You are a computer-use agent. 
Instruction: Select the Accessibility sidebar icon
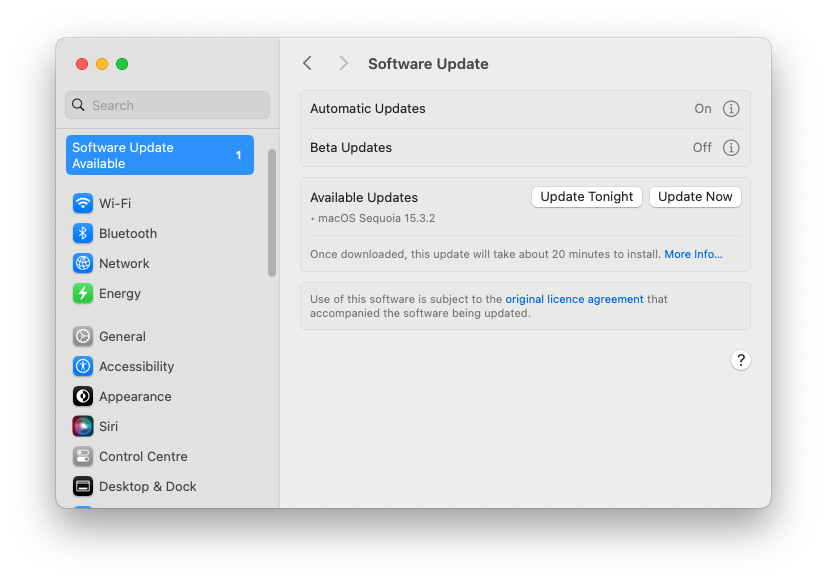coord(83,366)
